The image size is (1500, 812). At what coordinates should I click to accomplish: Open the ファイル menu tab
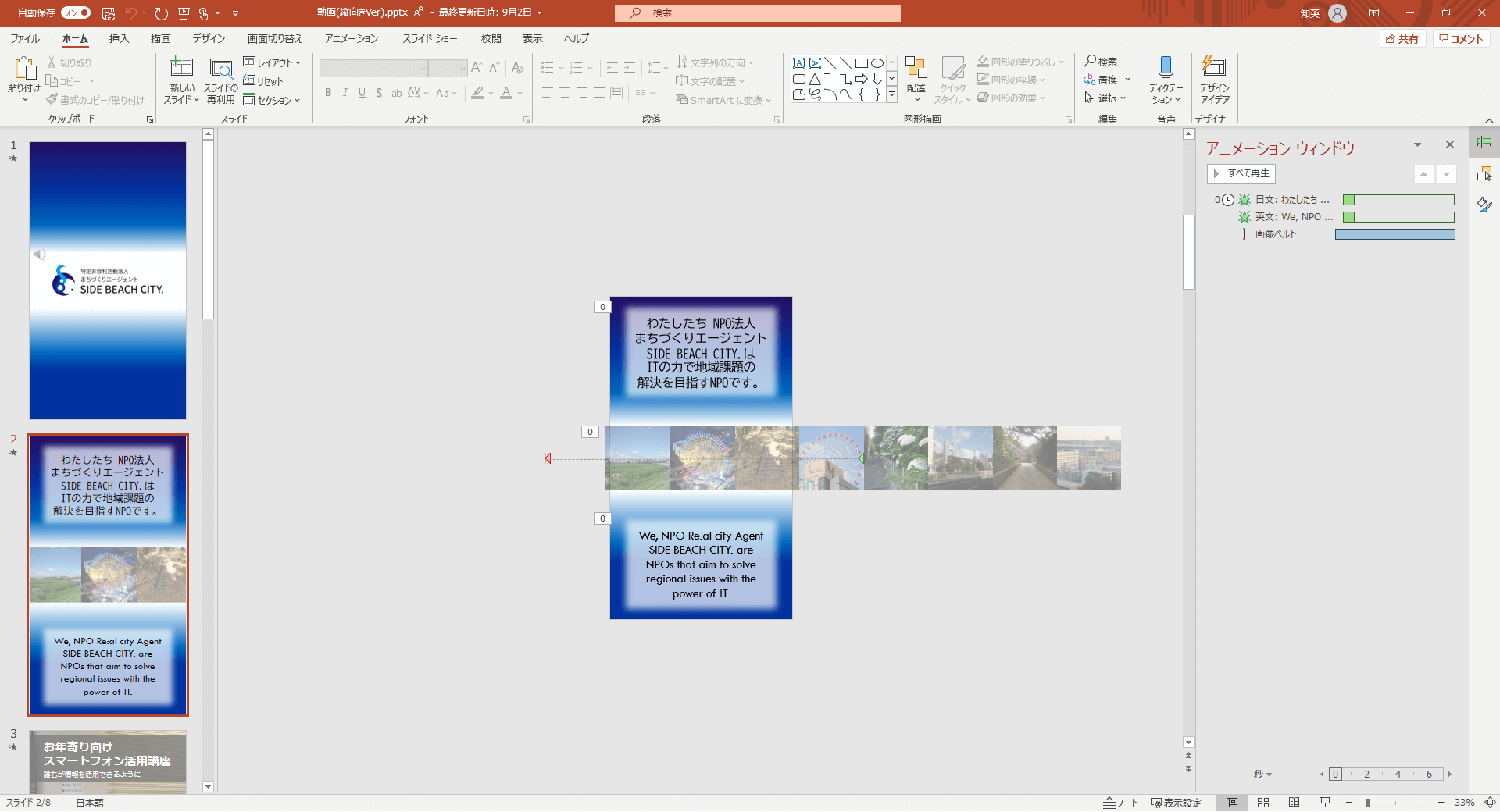pyautogui.click(x=25, y=38)
